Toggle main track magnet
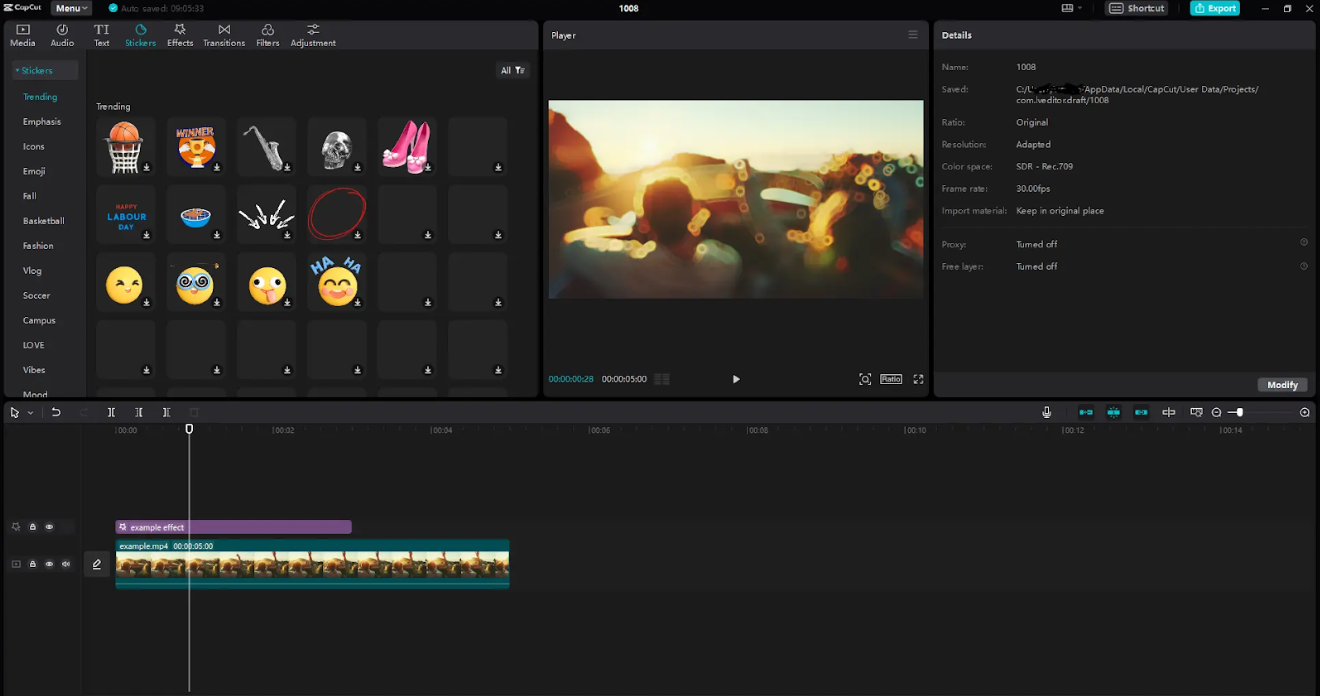This screenshot has height=696, width=1320. [1086, 413]
